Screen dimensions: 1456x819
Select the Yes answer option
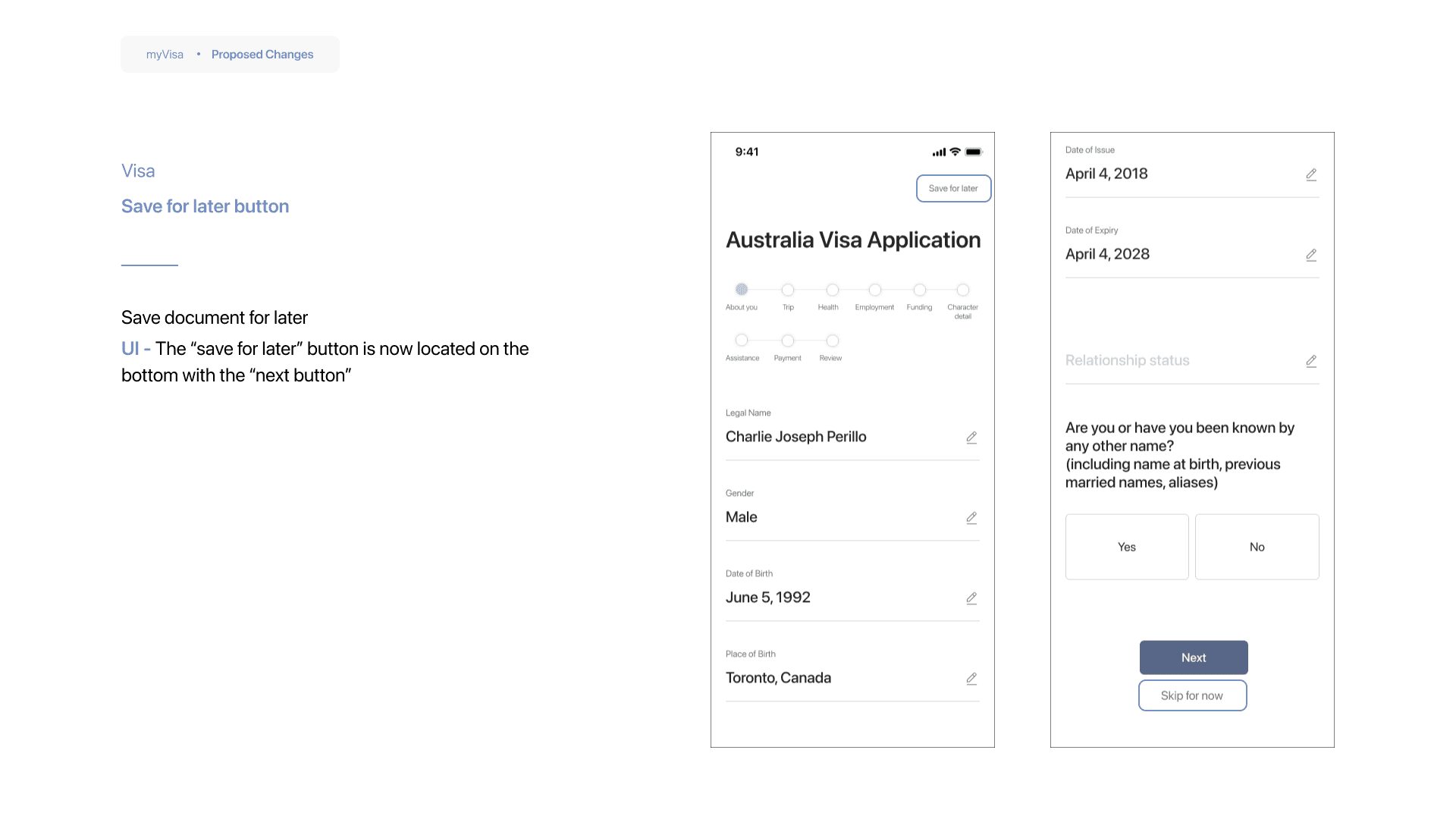[x=1127, y=547]
